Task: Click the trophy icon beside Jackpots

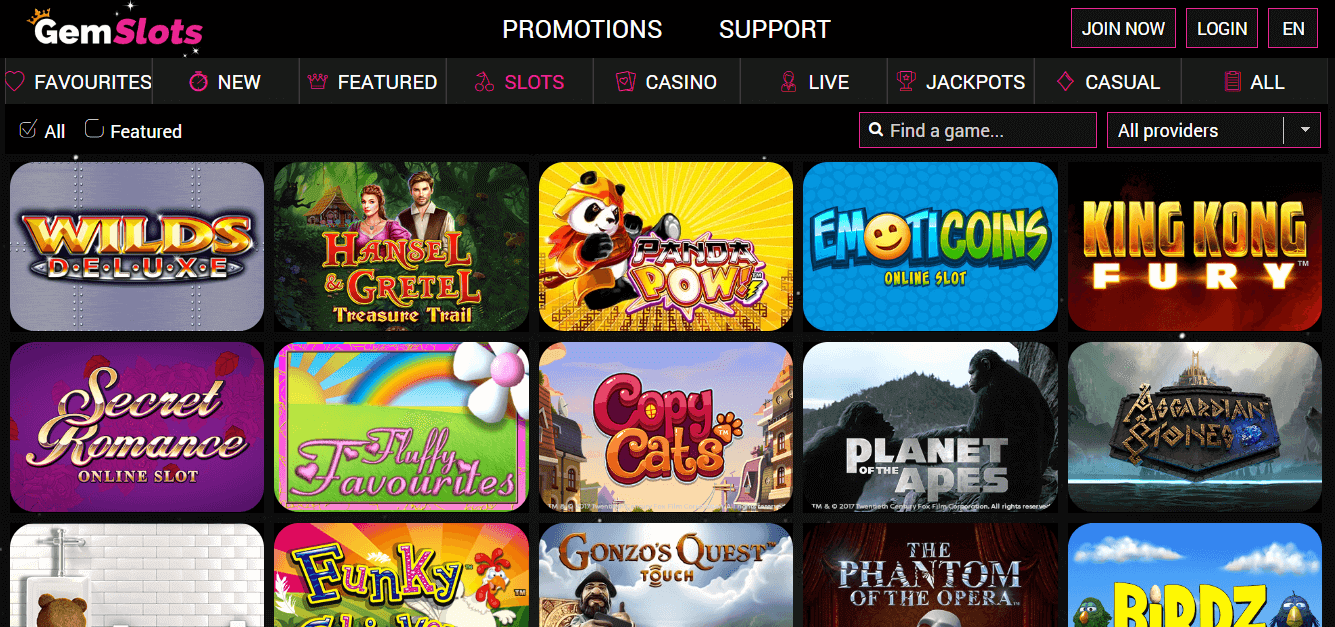Action: (907, 82)
